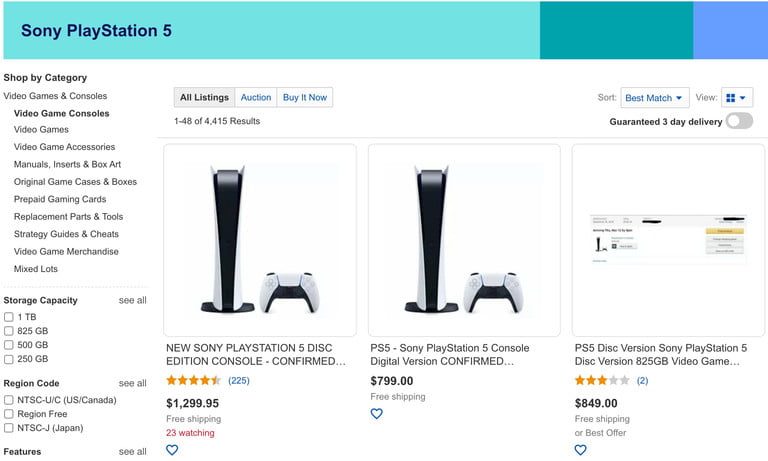Enable the 825 GB storage filter

click(x=9, y=331)
